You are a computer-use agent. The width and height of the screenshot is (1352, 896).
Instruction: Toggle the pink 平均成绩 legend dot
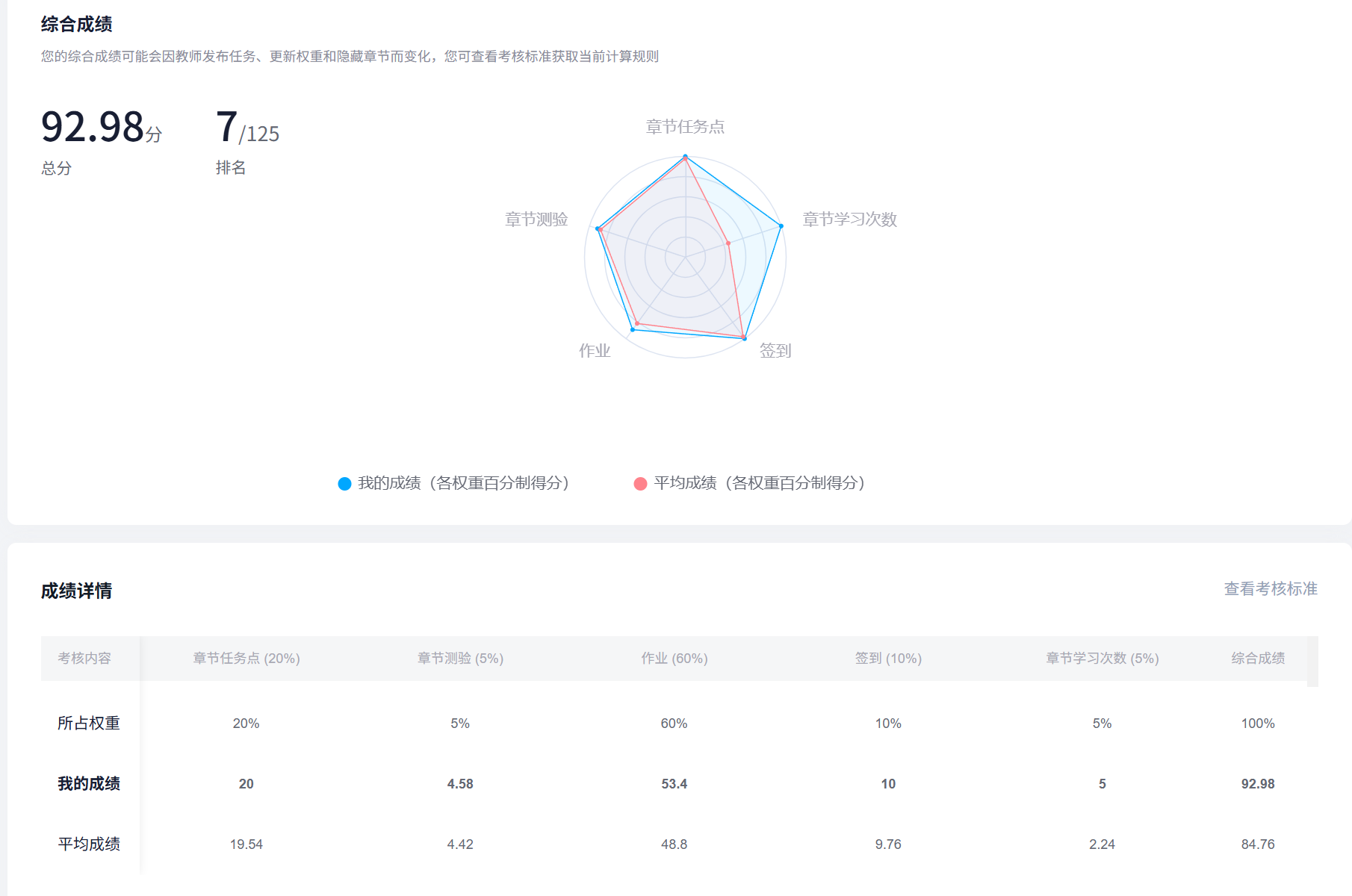click(x=640, y=484)
